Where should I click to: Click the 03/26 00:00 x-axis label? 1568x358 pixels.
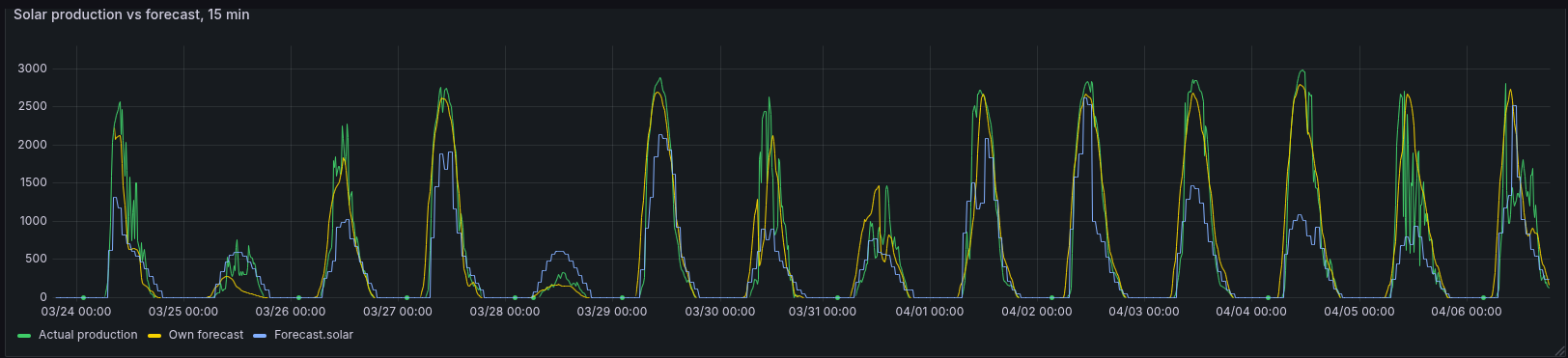pos(291,312)
